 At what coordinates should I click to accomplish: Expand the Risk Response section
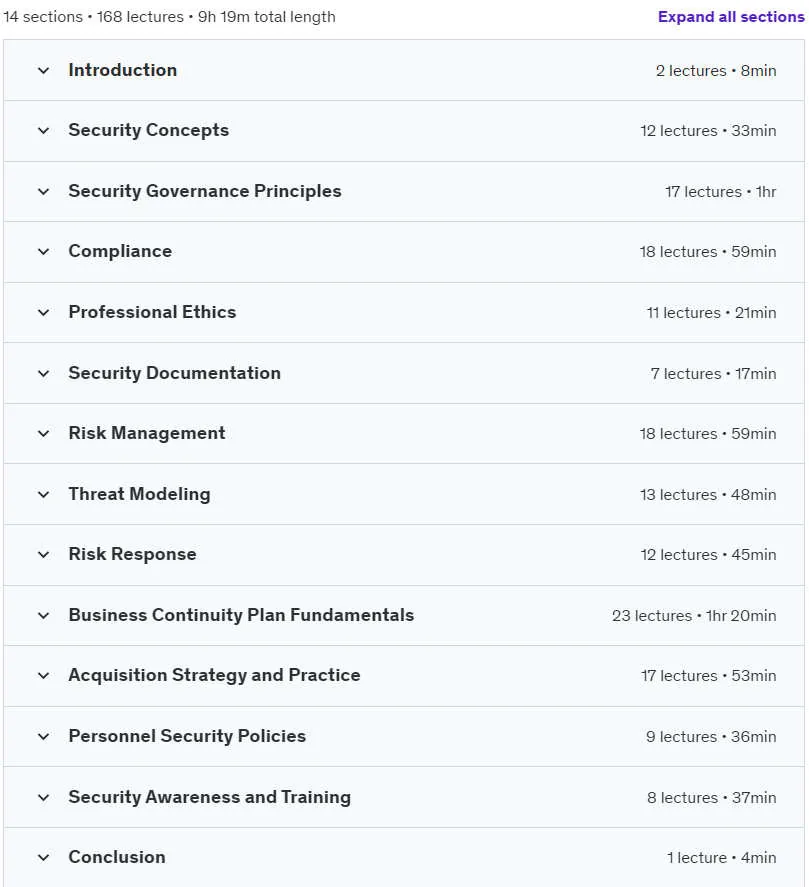tap(404, 555)
